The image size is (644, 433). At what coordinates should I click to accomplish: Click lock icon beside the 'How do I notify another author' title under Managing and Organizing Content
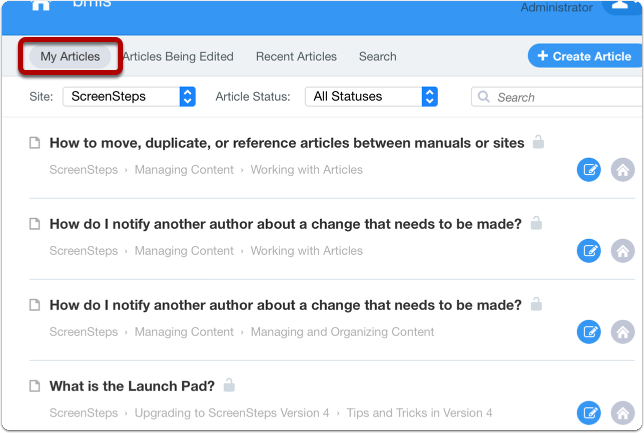tap(536, 304)
